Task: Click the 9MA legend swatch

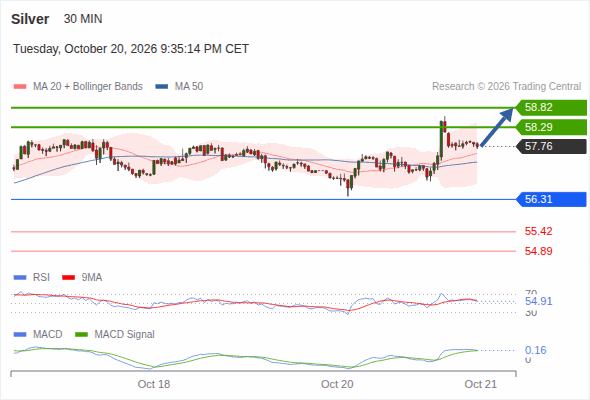Action: pyautogui.click(x=68, y=278)
